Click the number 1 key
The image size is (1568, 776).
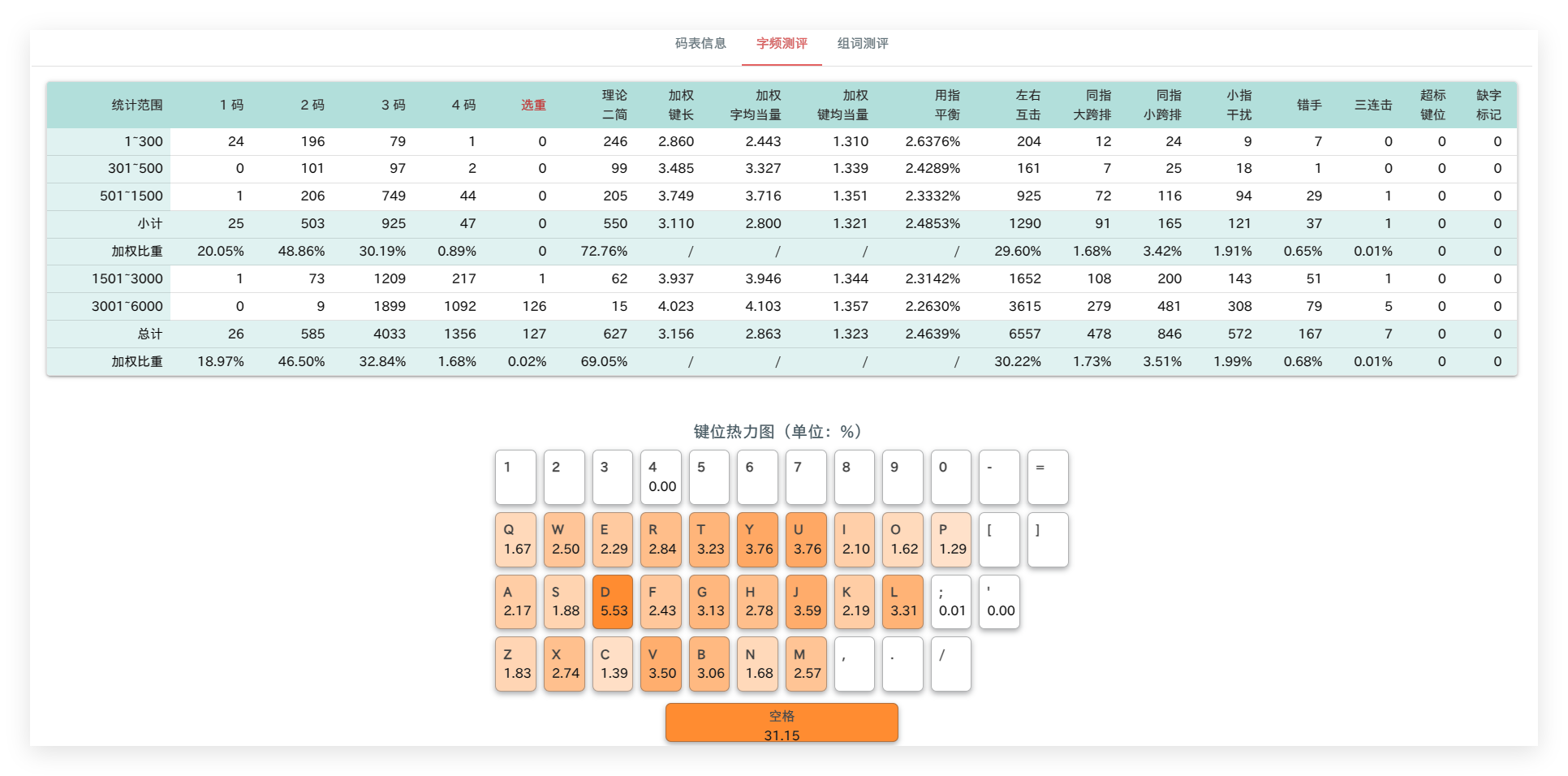(516, 477)
